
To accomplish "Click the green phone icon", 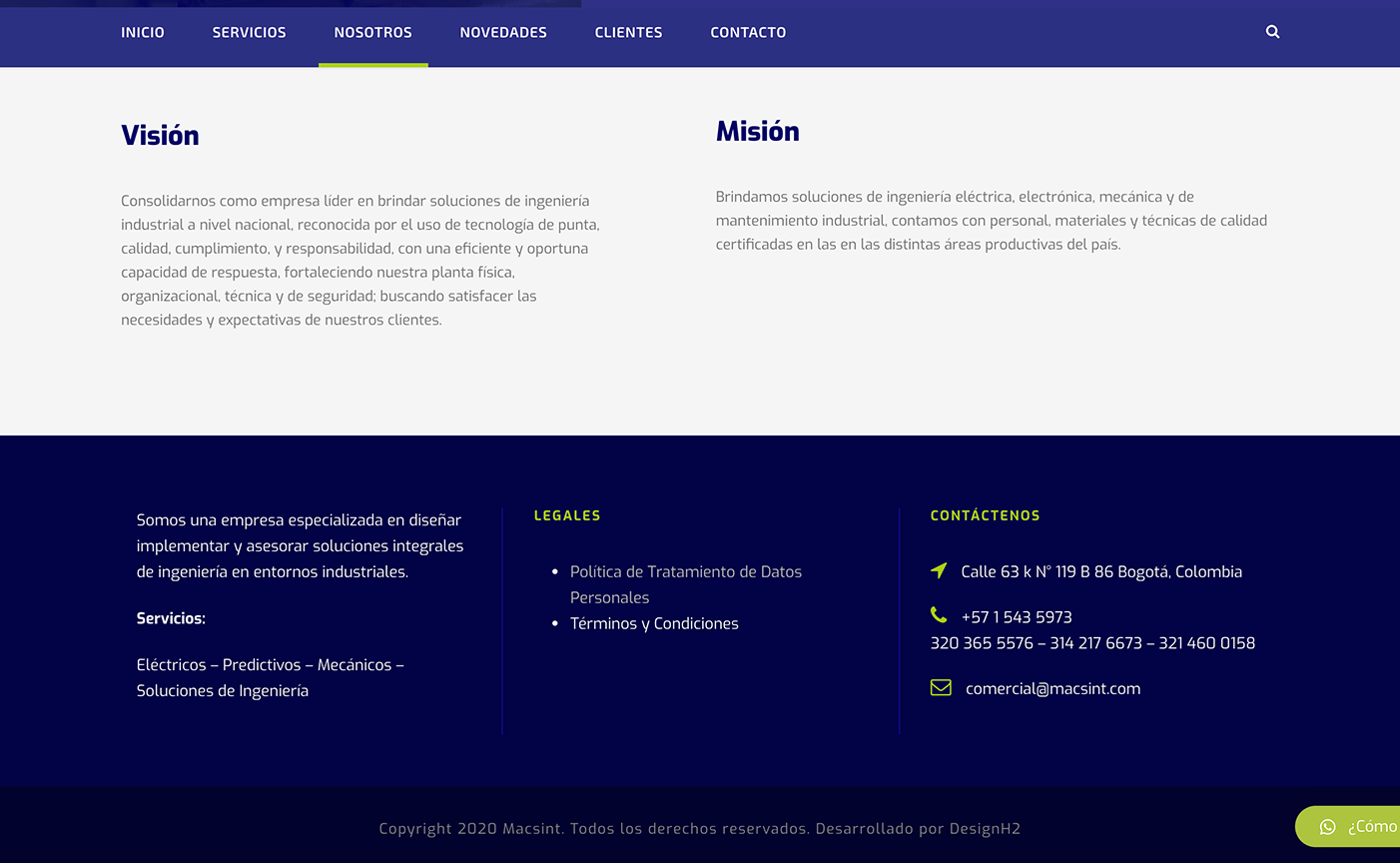I will [939, 615].
